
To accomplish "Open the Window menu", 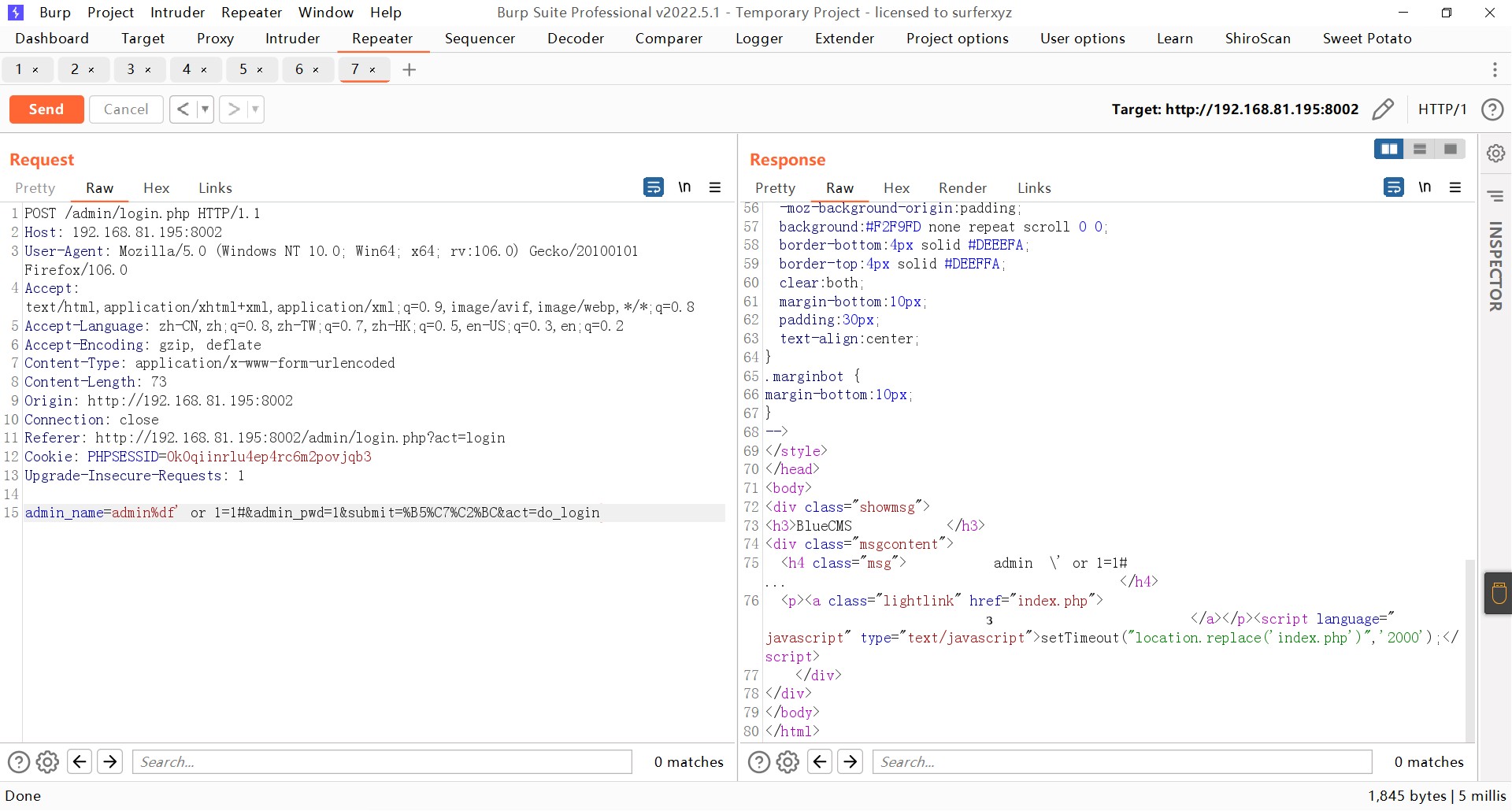I will pyautogui.click(x=326, y=13).
